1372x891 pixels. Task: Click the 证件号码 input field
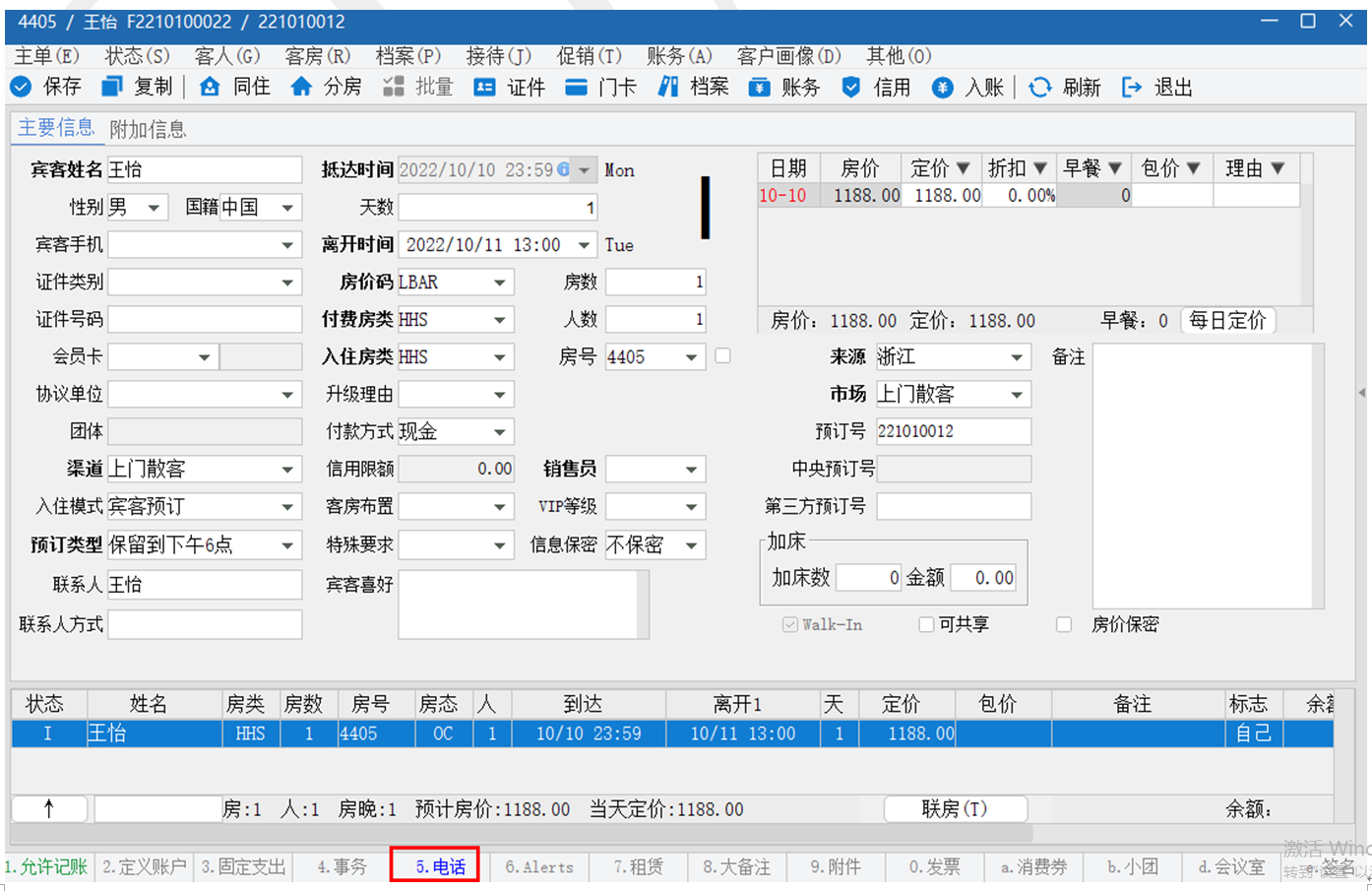(204, 319)
